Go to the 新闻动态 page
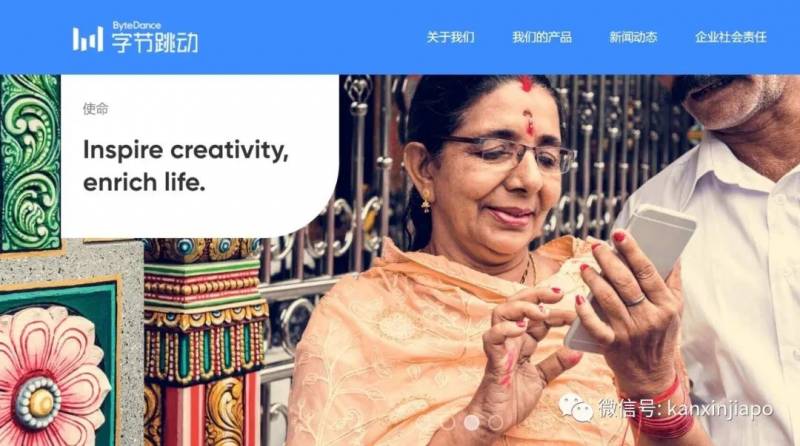 [633, 37]
